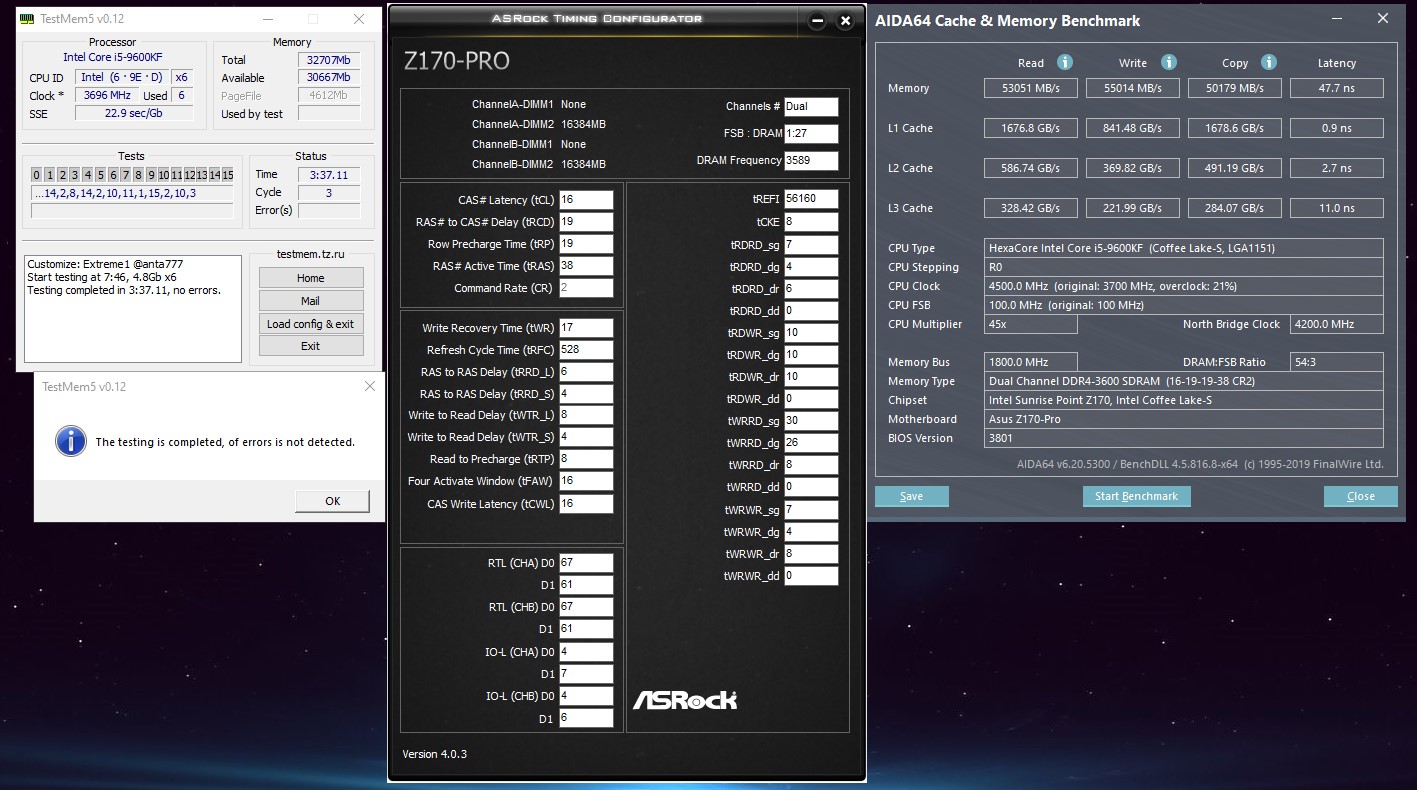Select the Command Rate (CR) field
The height and width of the screenshot is (790, 1417).
click(586, 288)
